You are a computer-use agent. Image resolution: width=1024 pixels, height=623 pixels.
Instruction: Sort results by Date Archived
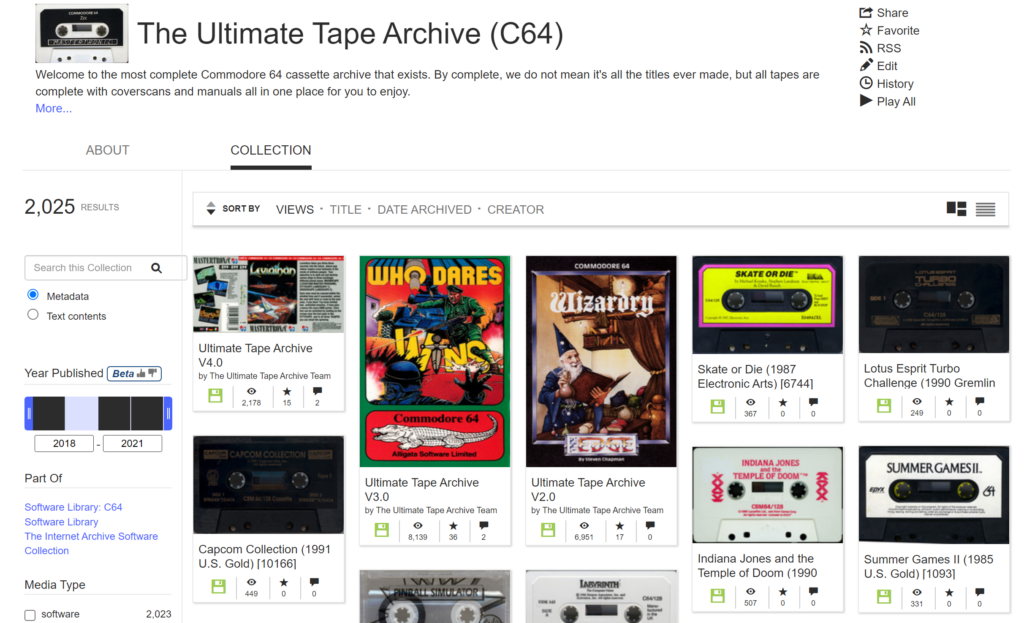(424, 210)
